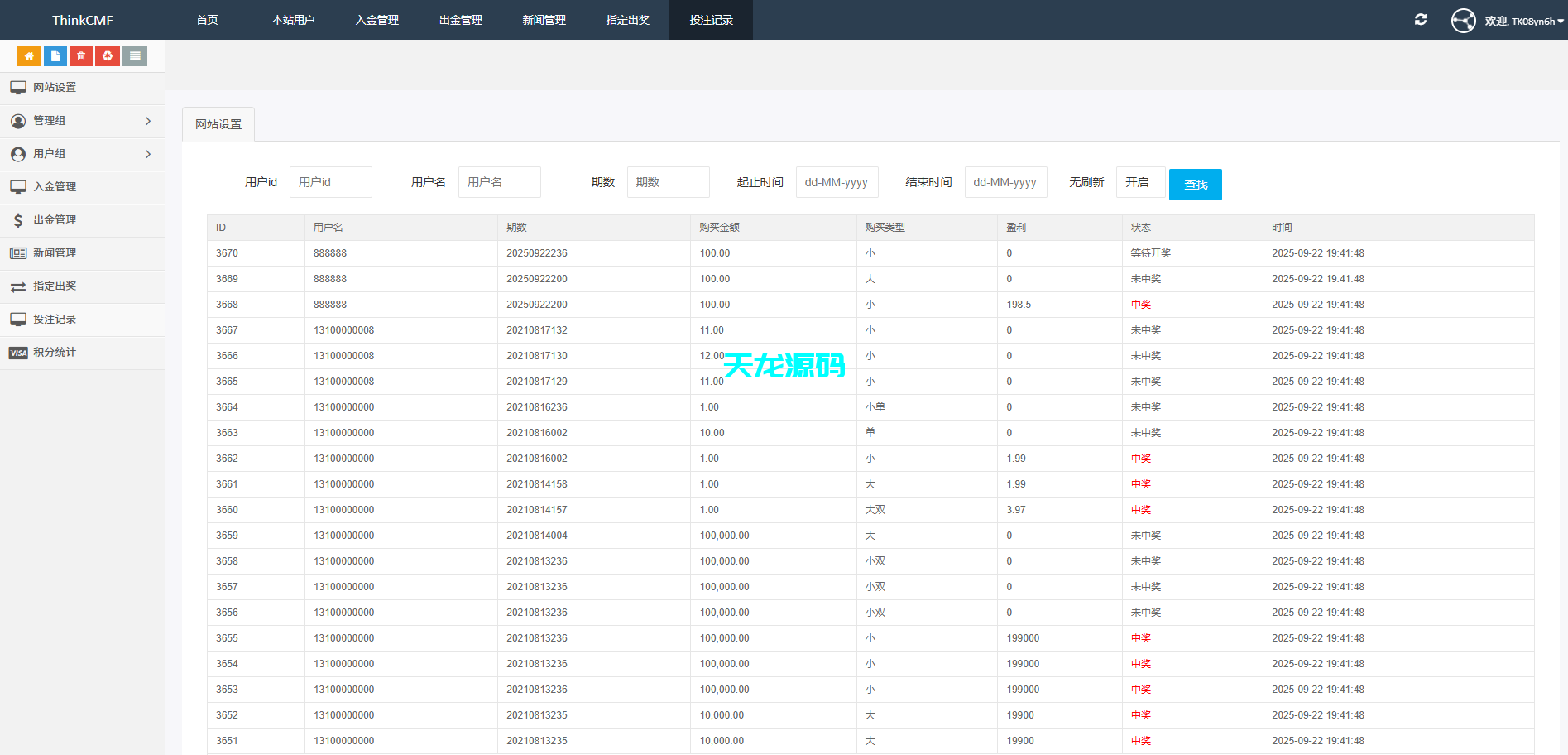Click the recycle/clear cache icon
Viewport: 1568px width, 755px height.
pyautogui.click(x=108, y=55)
